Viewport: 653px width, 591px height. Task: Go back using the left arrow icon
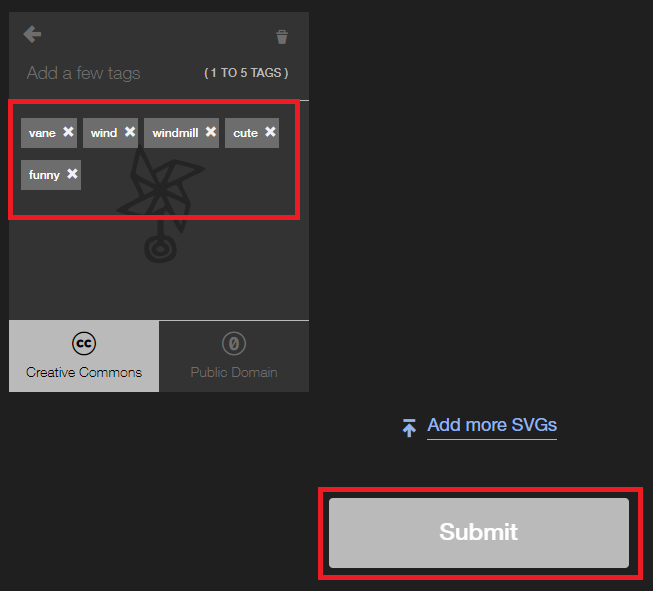(x=32, y=34)
